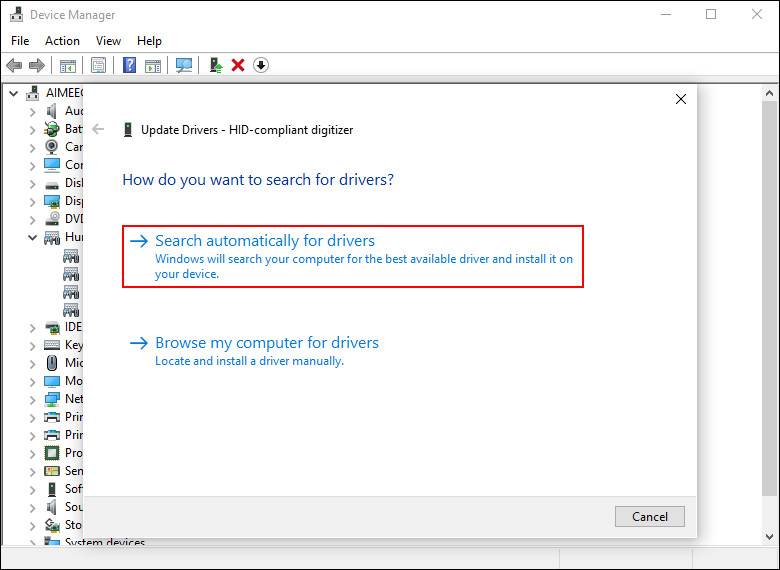Collapse the AIMEE computer root node
The image size is (780, 570).
pyautogui.click(x=13, y=93)
